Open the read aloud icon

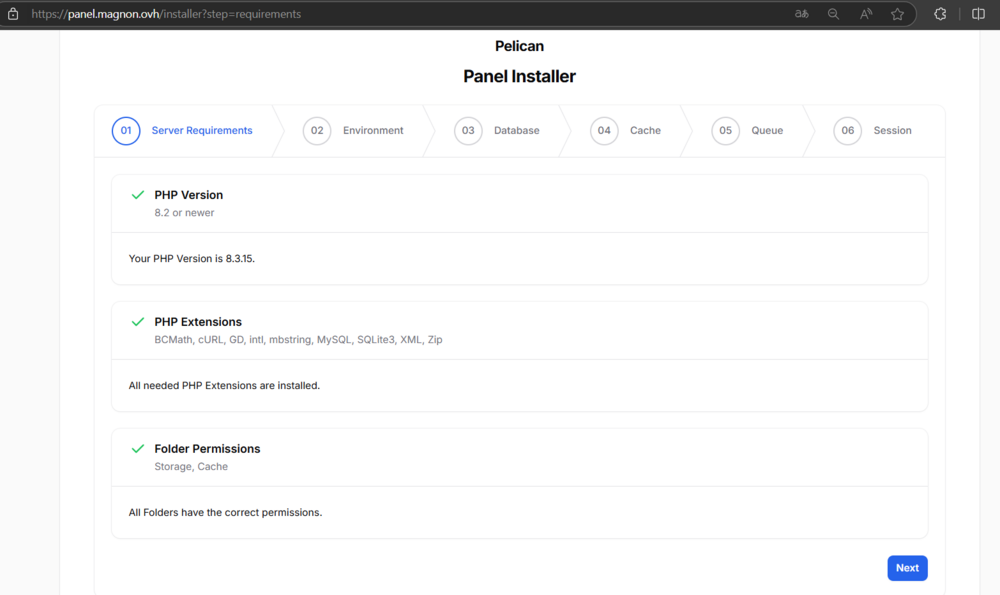coord(865,13)
